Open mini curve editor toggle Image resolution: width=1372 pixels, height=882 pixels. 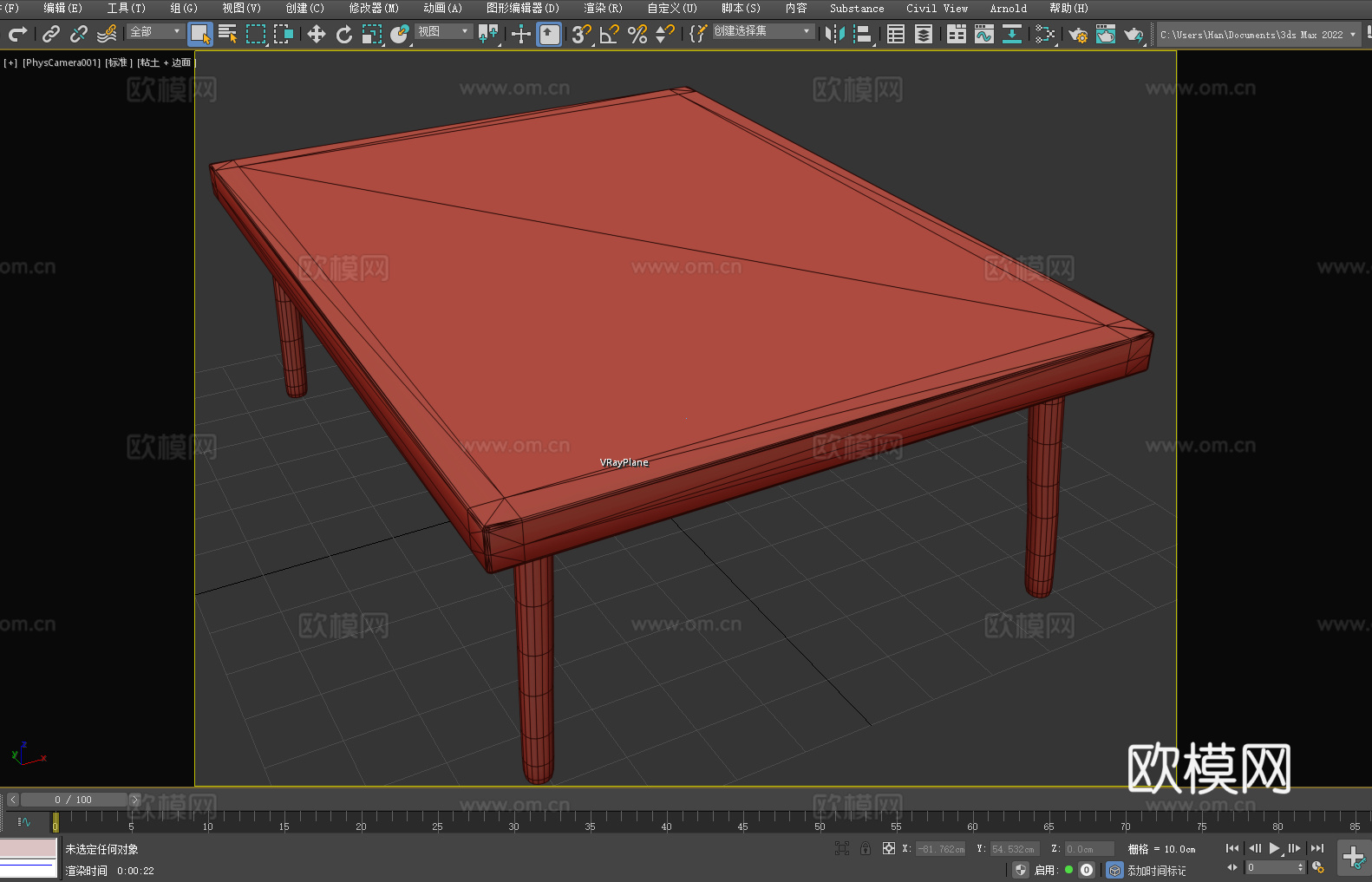24,821
